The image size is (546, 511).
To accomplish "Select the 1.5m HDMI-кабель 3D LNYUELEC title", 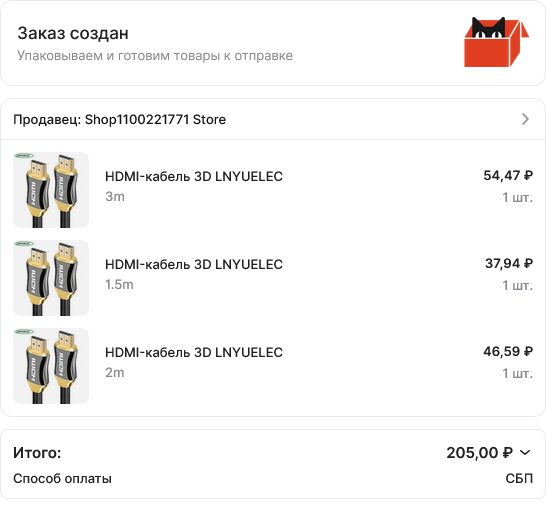I will click(194, 264).
